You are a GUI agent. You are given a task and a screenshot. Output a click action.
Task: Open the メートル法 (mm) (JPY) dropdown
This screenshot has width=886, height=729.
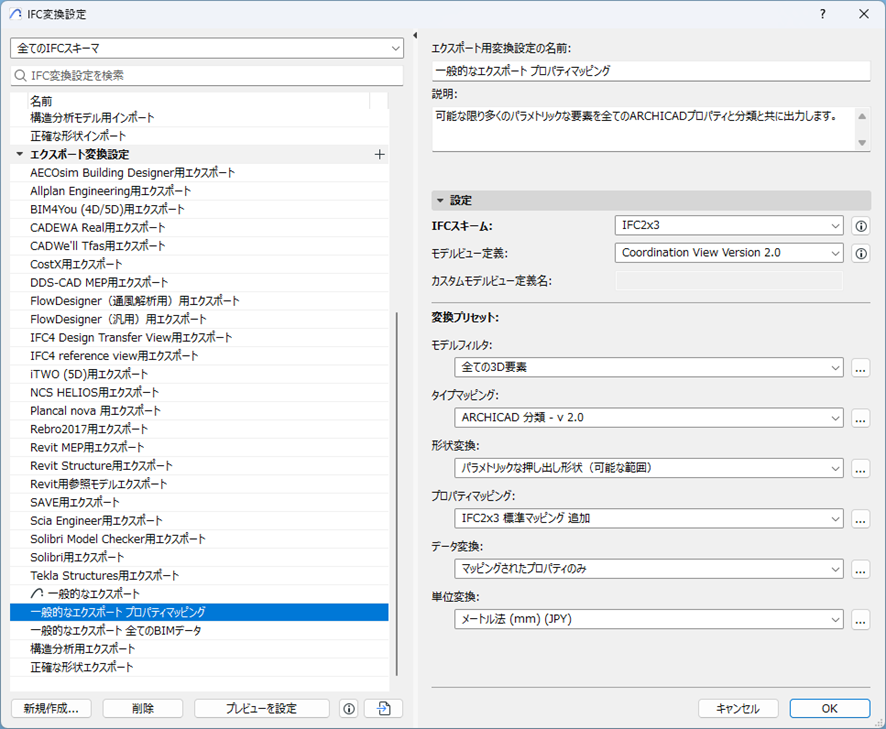click(x=649, y=619)
